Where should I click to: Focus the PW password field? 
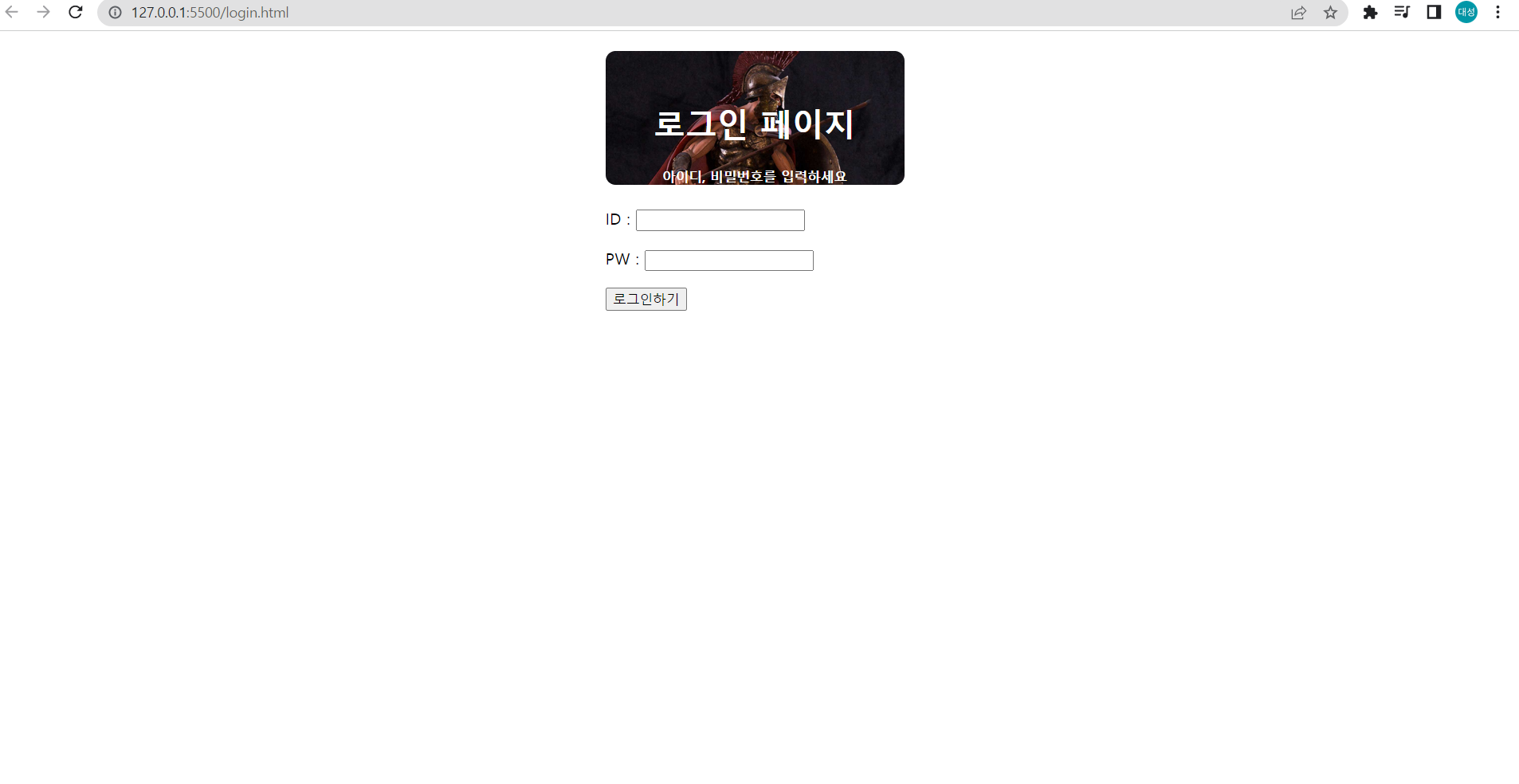[729, 261]
